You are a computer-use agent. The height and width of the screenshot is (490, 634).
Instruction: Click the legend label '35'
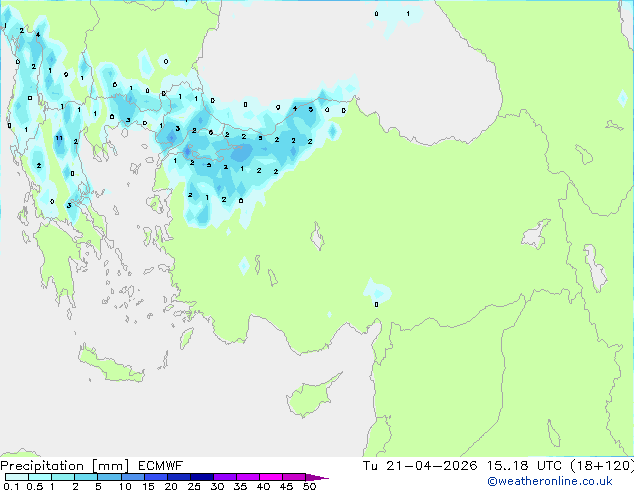(x=240, y=486)
